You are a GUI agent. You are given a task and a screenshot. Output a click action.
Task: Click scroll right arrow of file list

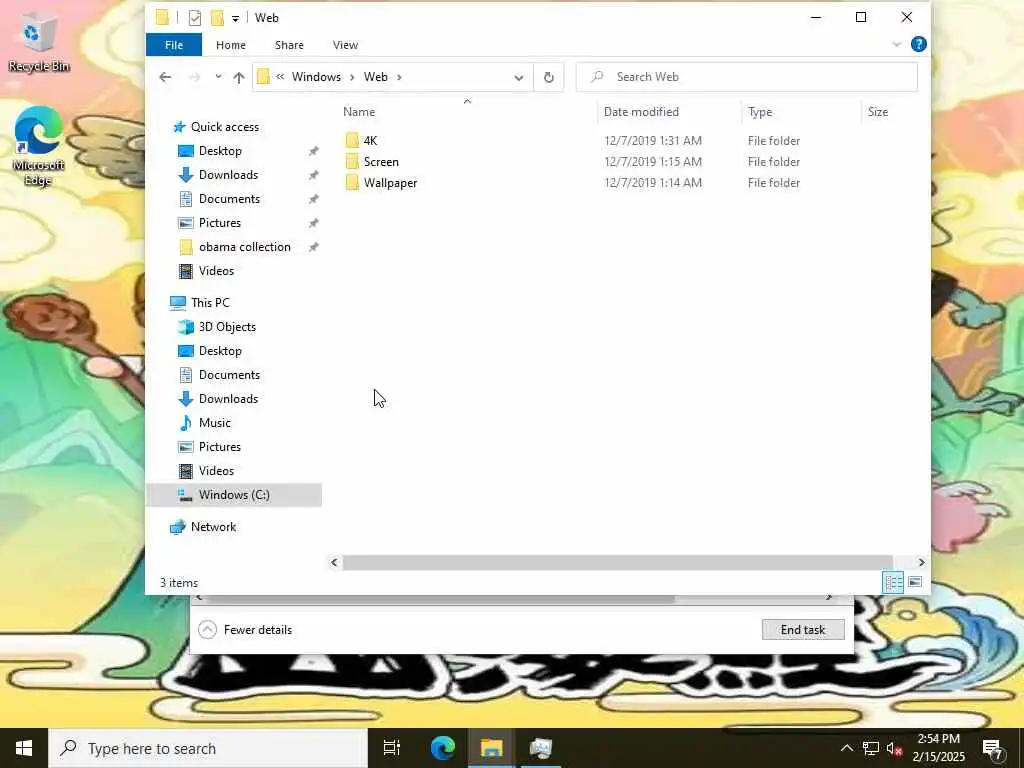921,562
